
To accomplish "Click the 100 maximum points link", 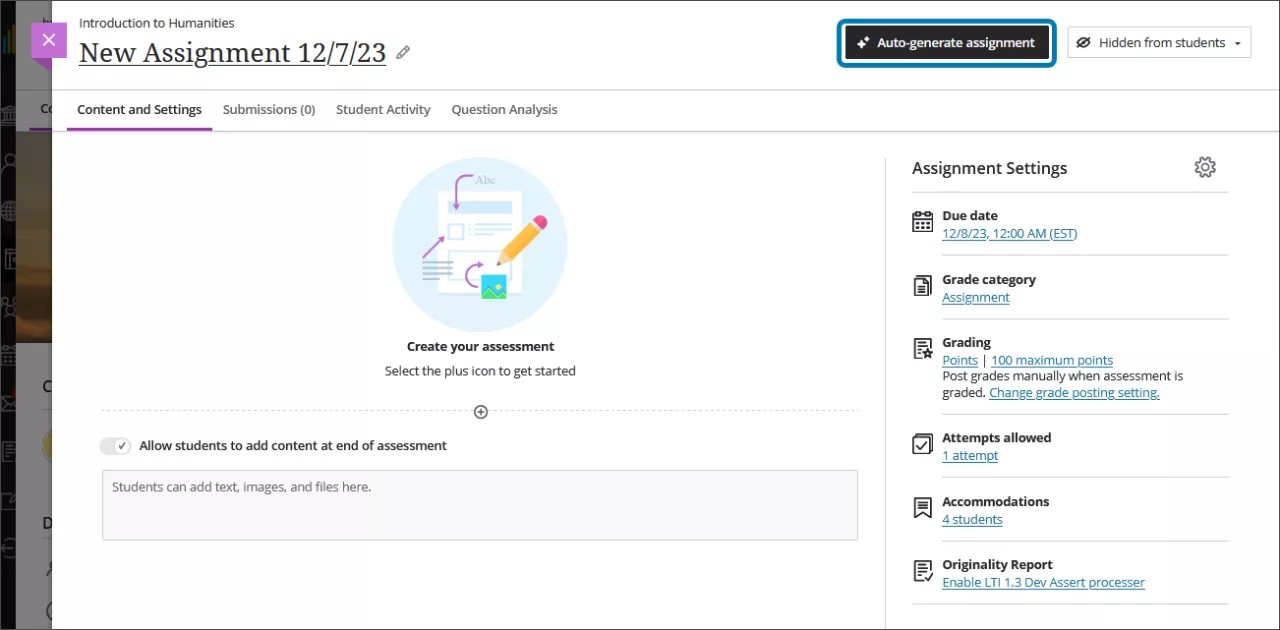I will [x=1051, y=359].
